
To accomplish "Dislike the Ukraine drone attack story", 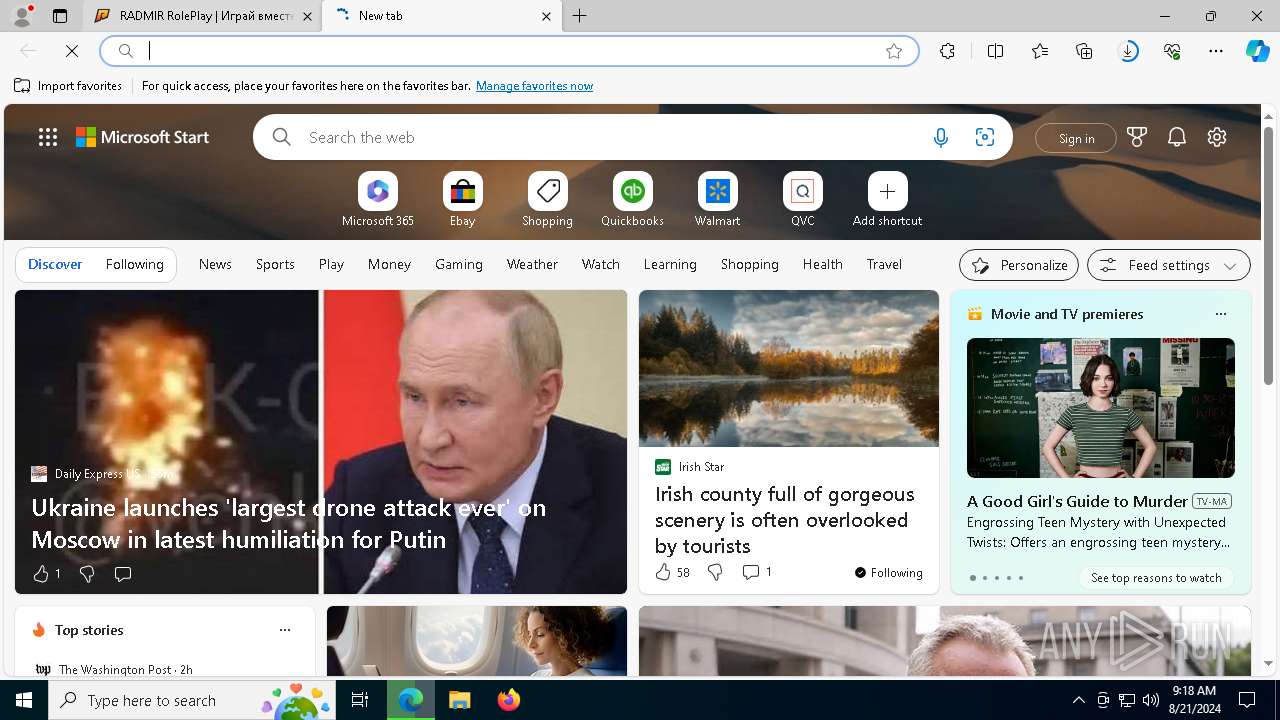I will pos(87,573).
